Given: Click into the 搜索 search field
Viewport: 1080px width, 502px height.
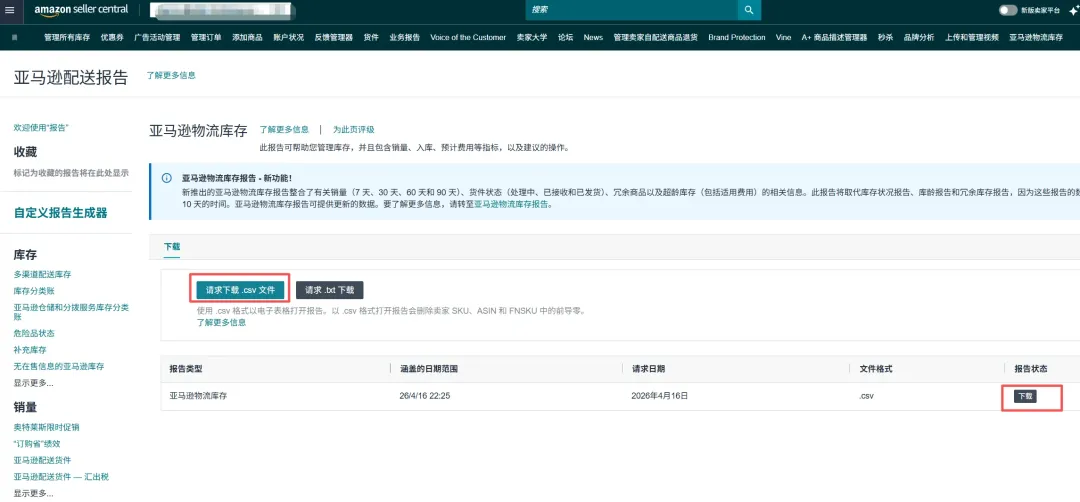Looking at the screenshot, I should click(632, 10).
